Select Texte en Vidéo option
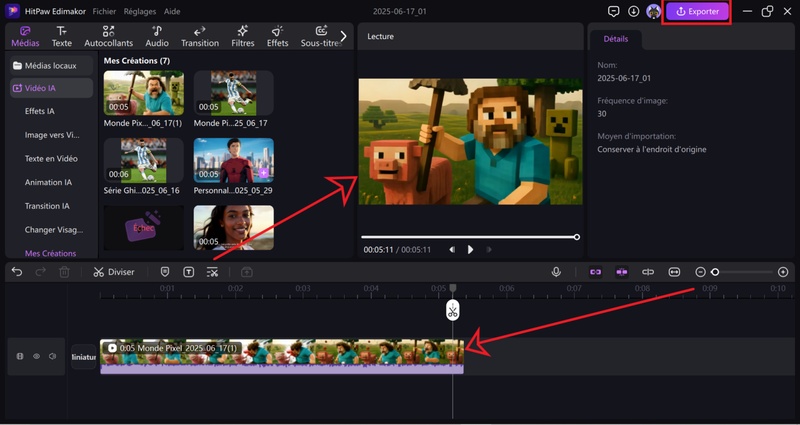This screenshot has height=425, width=800. tap(51, 158)
